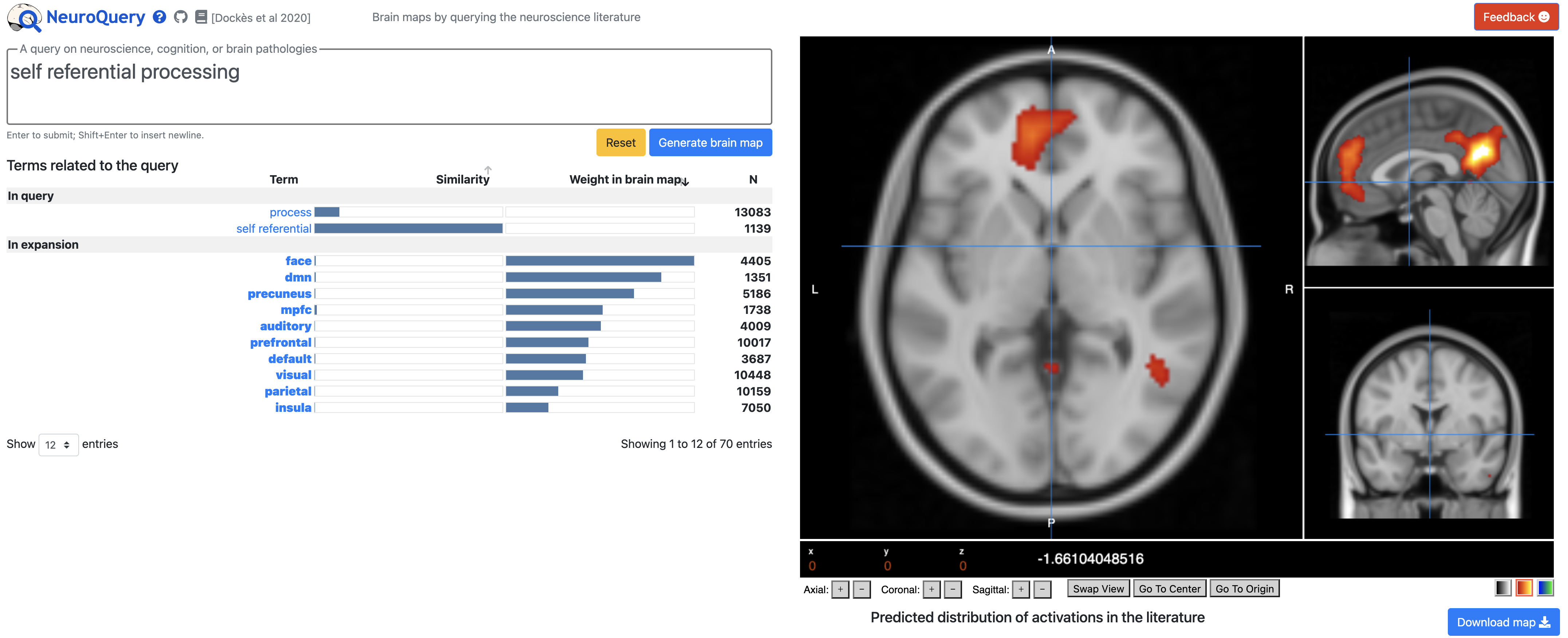Click the N value 10448

click(752, 375)
